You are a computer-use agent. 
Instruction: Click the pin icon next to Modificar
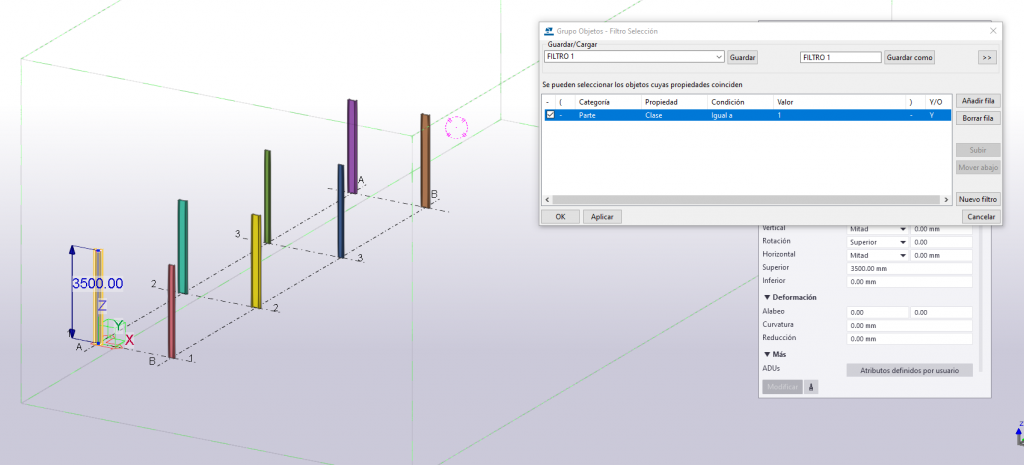tap(810, 387)
